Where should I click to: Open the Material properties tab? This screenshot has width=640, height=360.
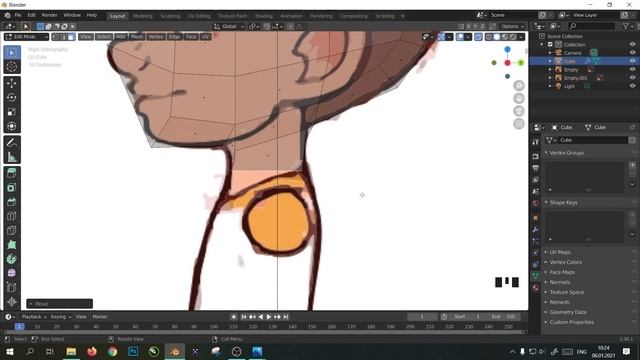536,288
